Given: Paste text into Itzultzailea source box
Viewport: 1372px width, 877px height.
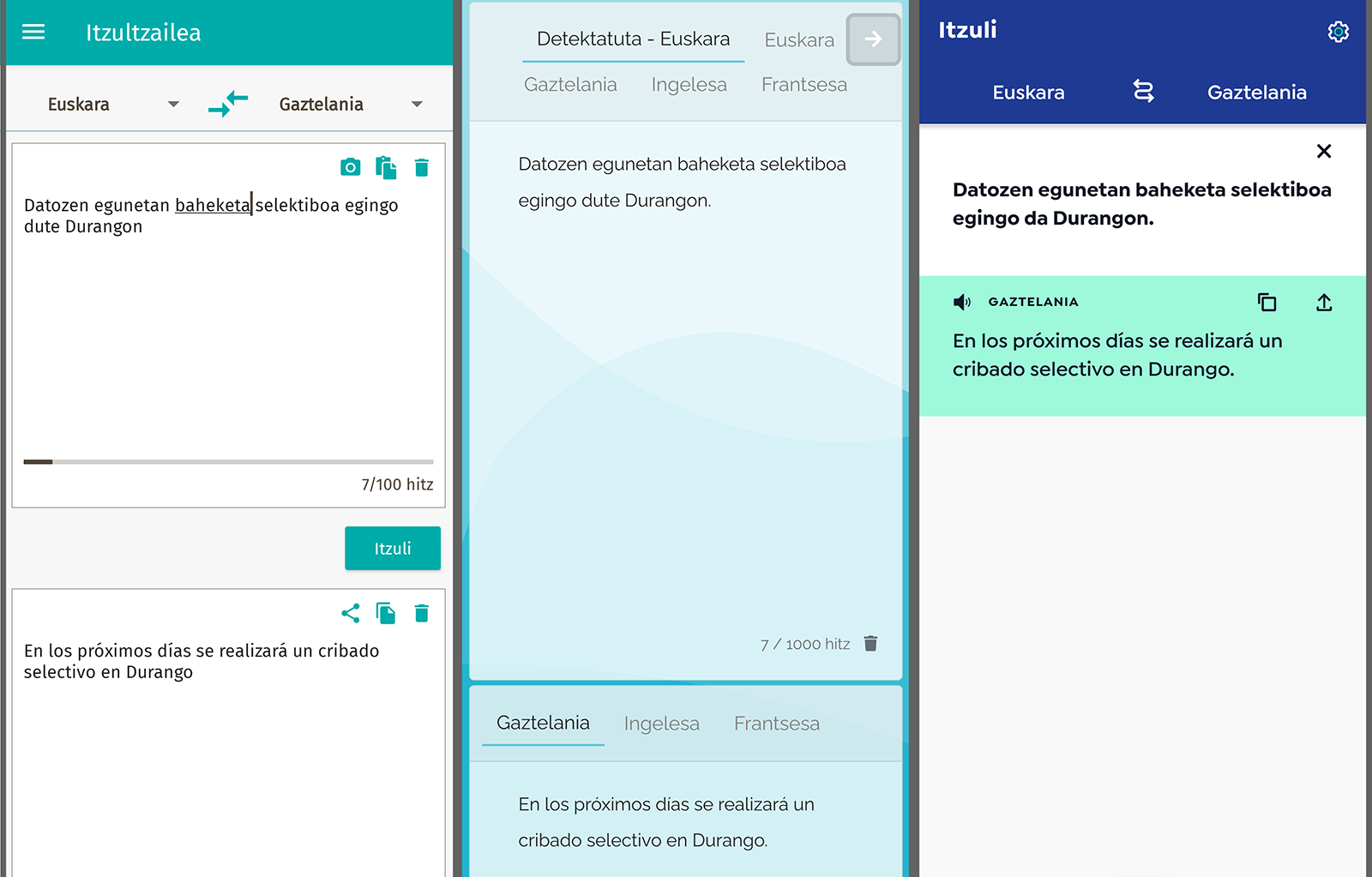Looking at the screenshot, I should coord(386,167).
